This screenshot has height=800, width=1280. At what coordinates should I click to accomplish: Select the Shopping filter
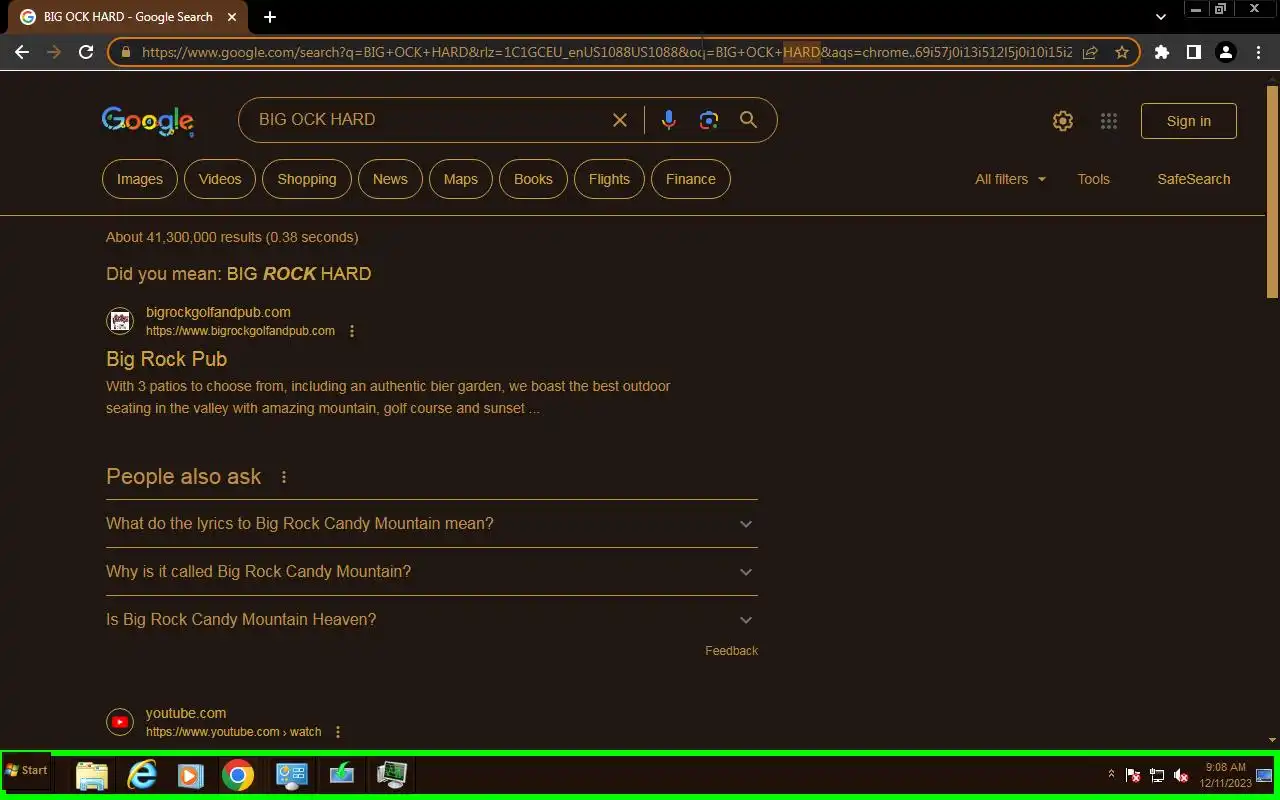coord(307,179)
